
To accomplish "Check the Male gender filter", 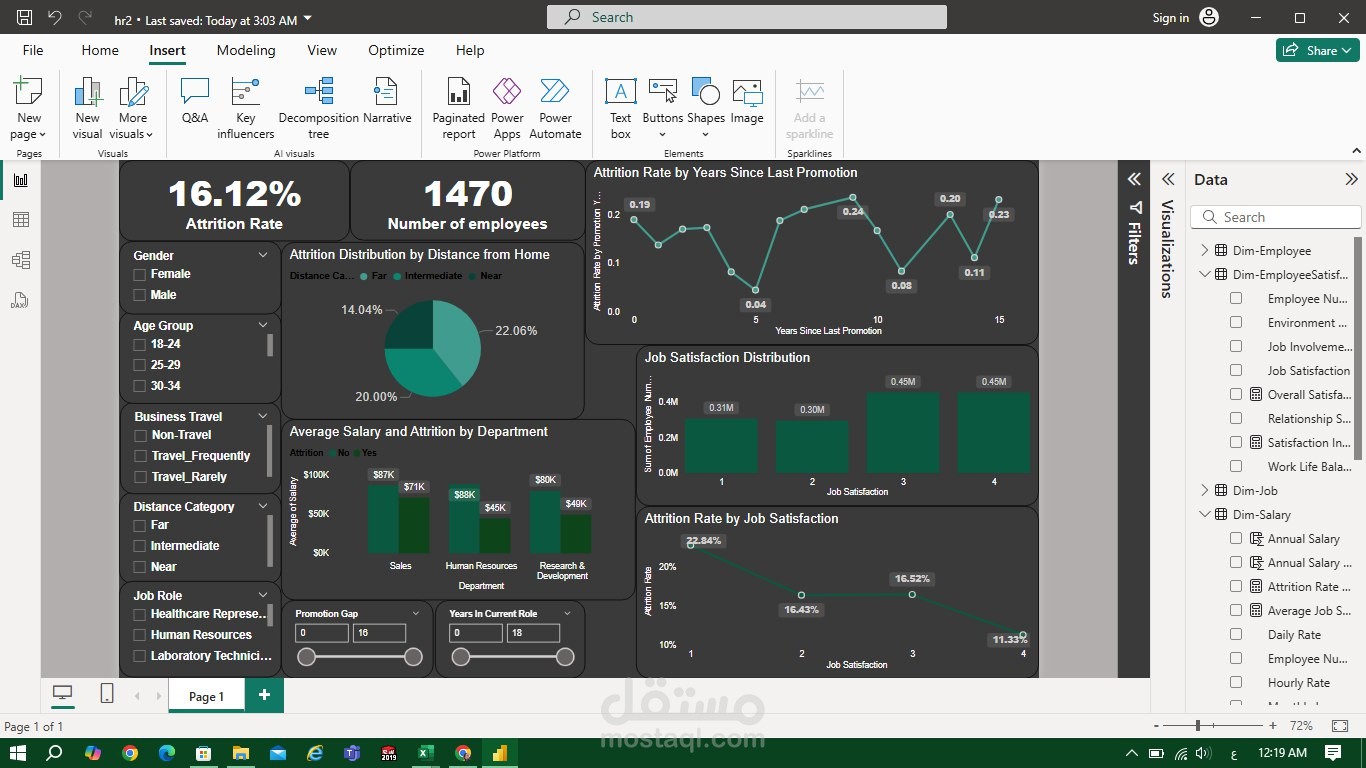I will click(140, 295).
